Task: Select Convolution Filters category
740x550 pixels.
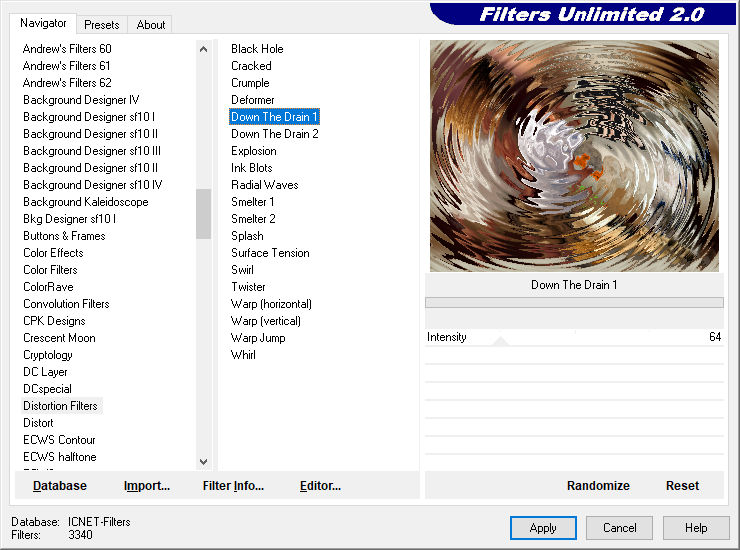Action: click(66, 304)
